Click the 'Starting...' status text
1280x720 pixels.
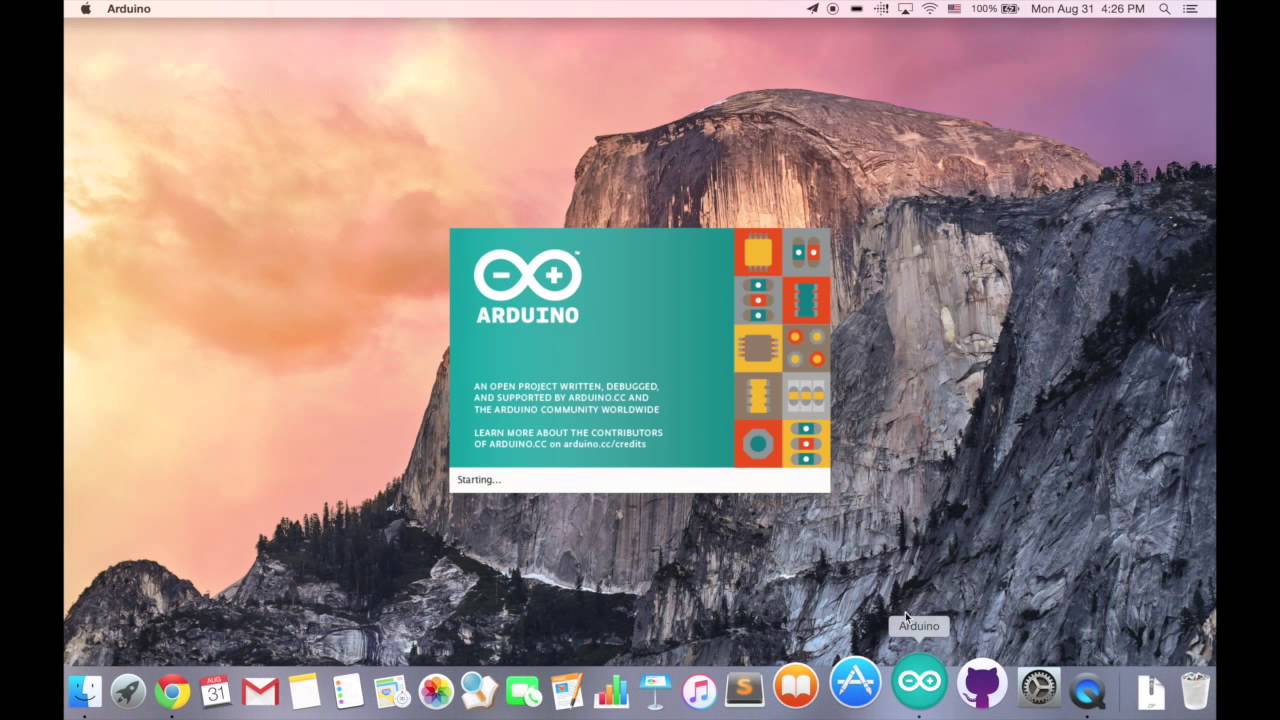[479, 480]
